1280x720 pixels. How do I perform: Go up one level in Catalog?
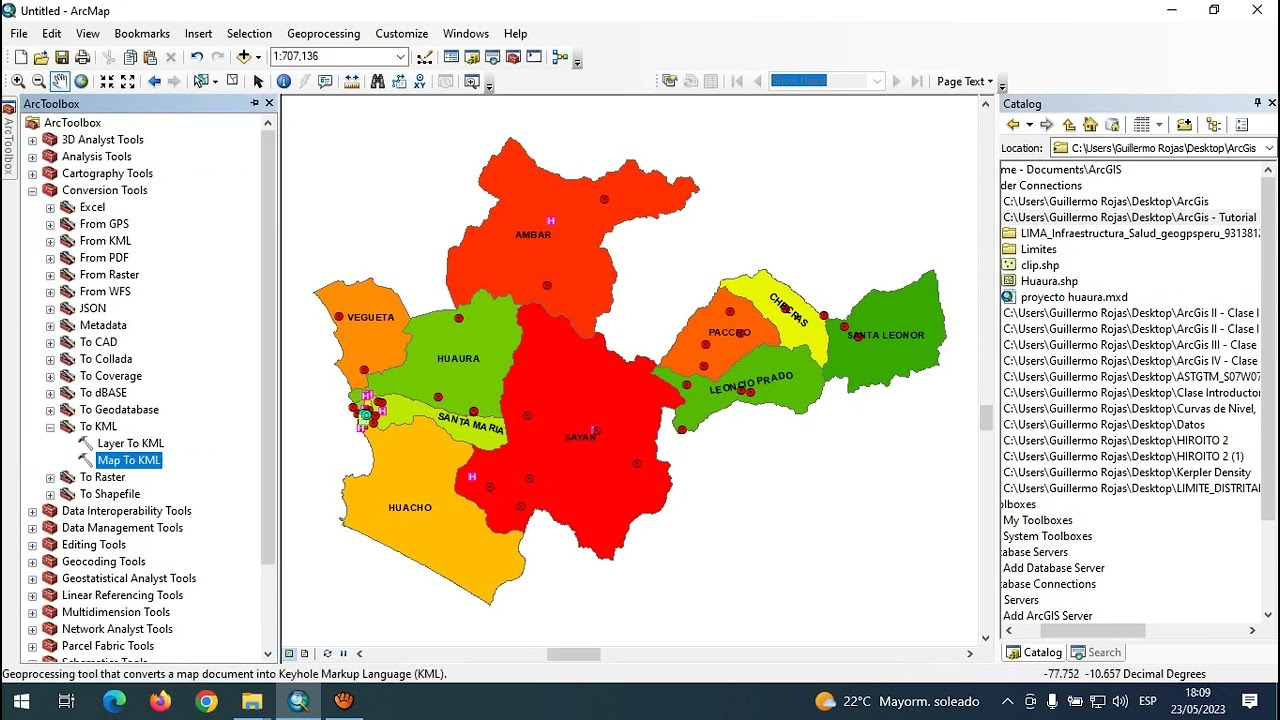[1069, 125]
